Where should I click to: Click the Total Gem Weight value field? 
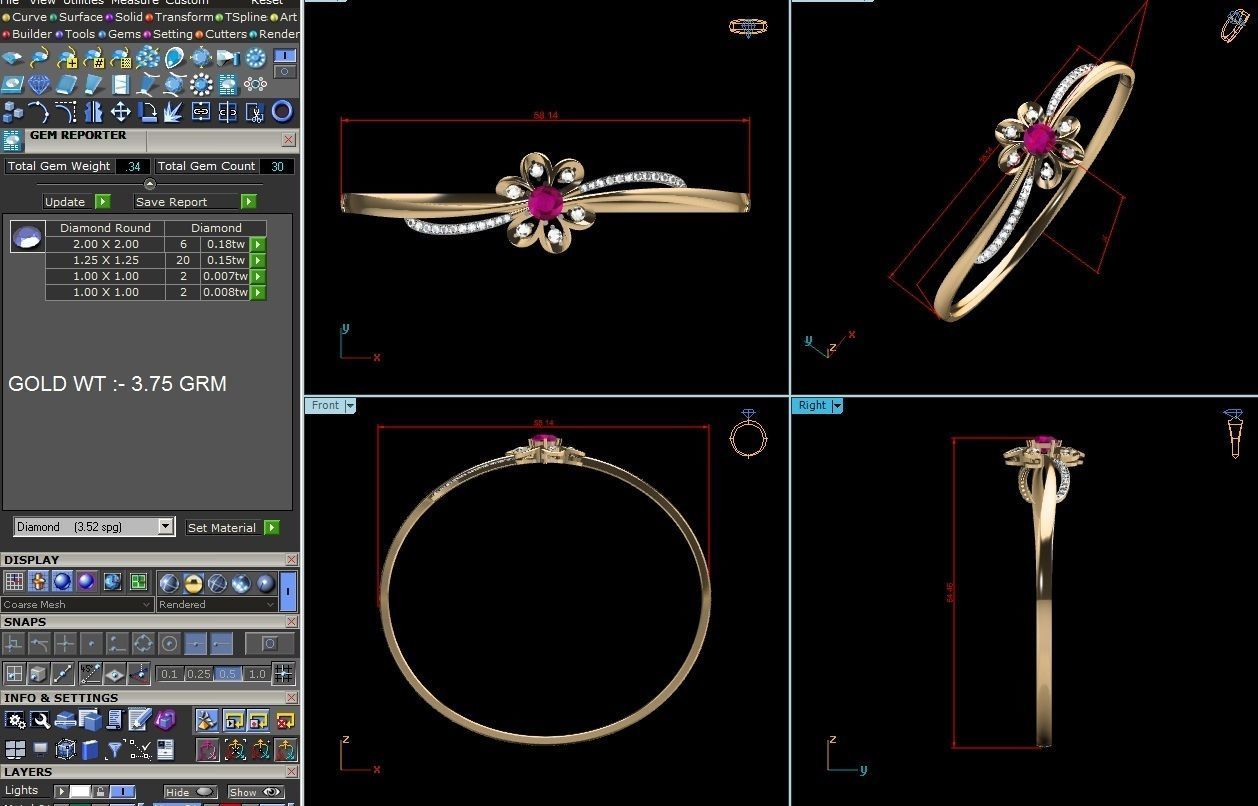point(132,167)
